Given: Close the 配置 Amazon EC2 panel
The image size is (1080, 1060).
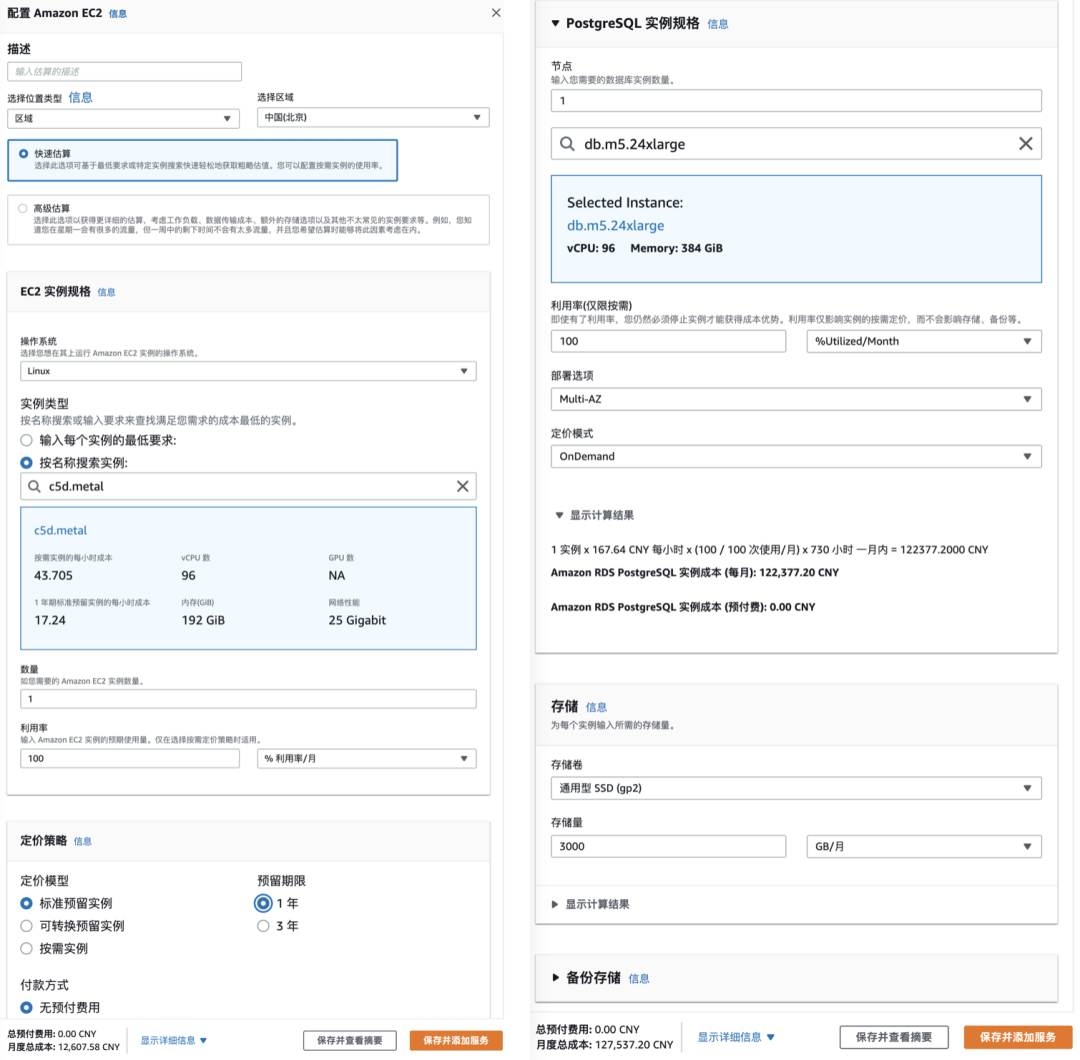Looking at the screenshot, I should 496,13.
